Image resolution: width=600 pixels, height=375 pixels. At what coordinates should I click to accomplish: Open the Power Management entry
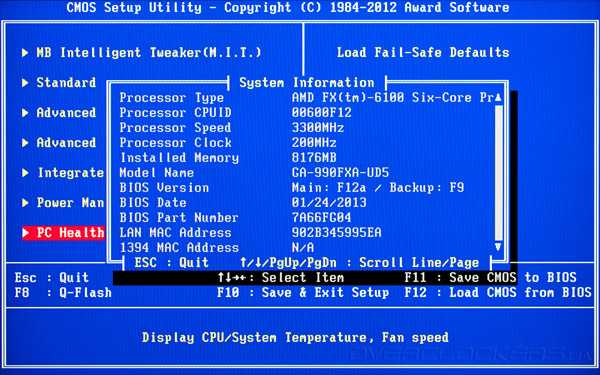[70, 202]
